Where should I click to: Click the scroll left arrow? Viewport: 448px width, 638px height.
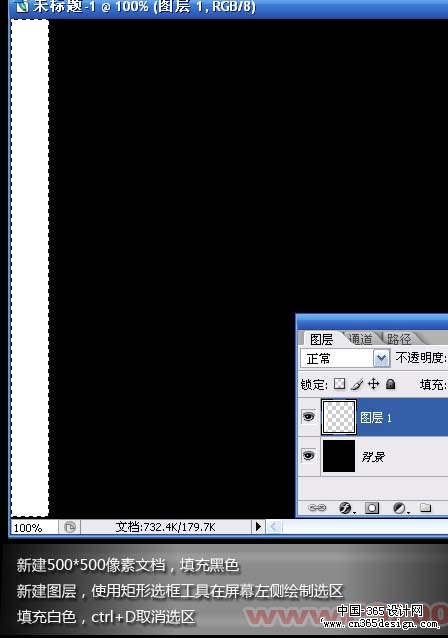pyautogui.click(x=273, y=527)
